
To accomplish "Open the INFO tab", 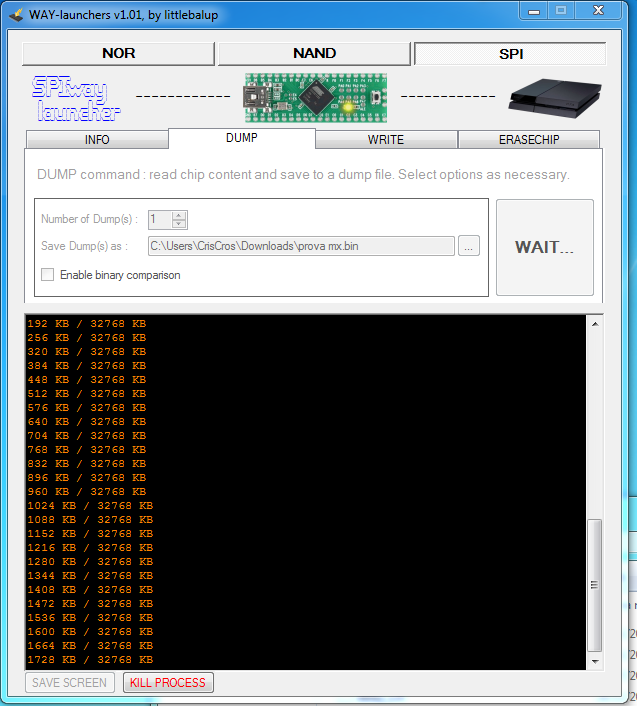I will pyautogui.click(x=97, y=140).
